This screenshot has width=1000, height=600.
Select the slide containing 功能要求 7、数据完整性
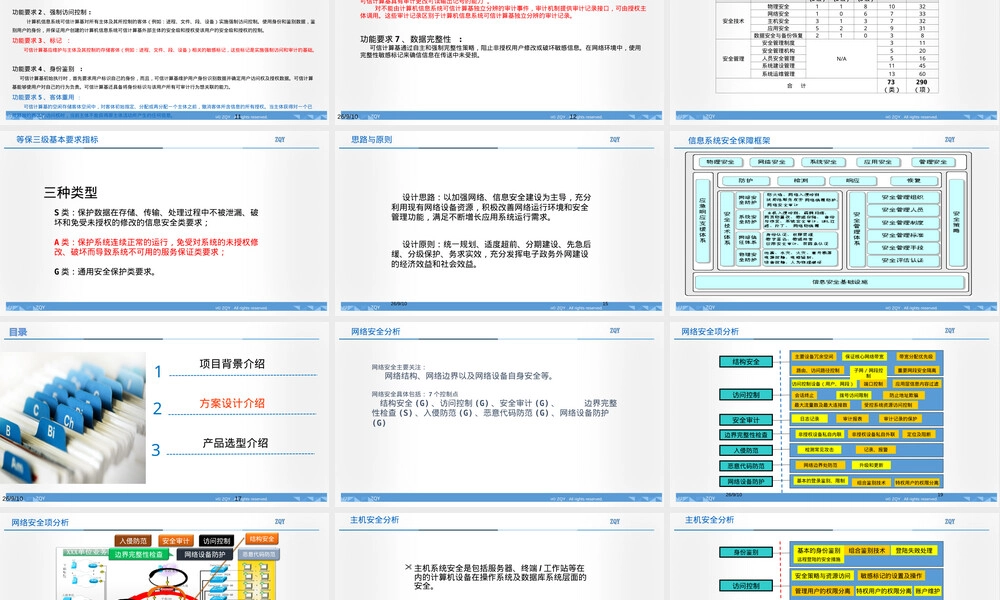pyautogui.click(x=499, y=60)
